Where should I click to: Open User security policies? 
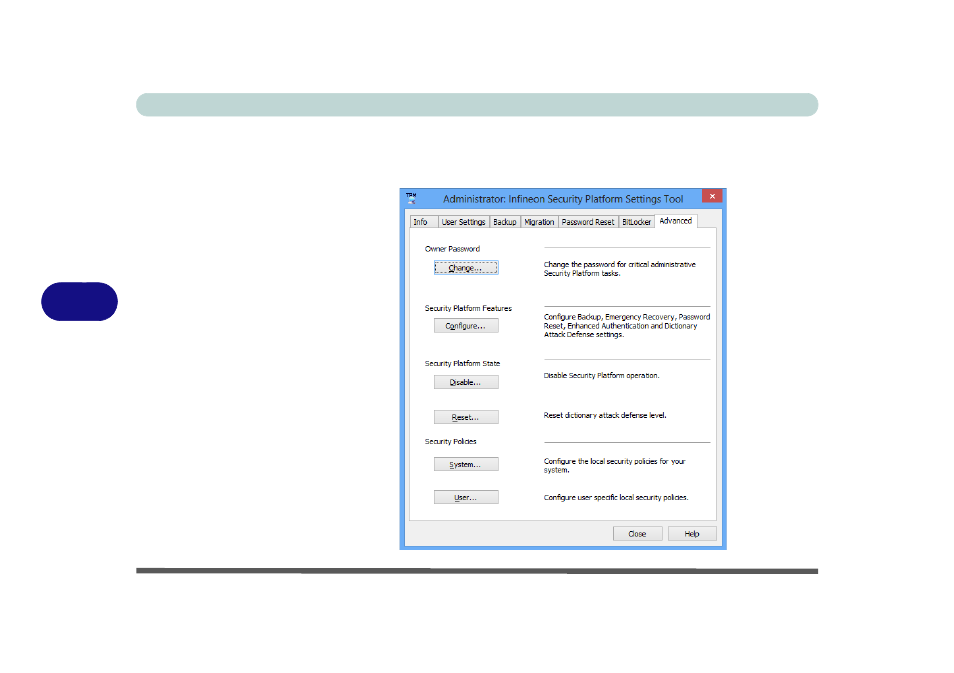point(466,497)
